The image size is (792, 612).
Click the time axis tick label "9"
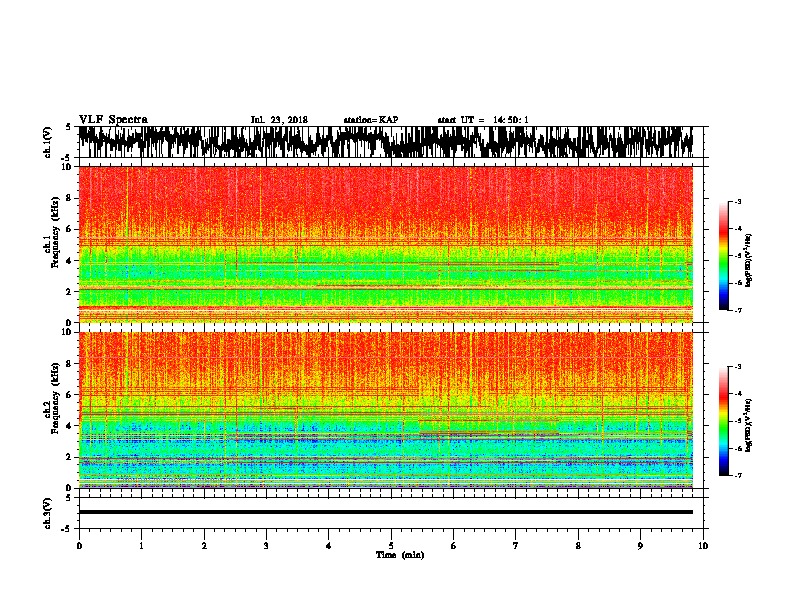coord(640,546)
